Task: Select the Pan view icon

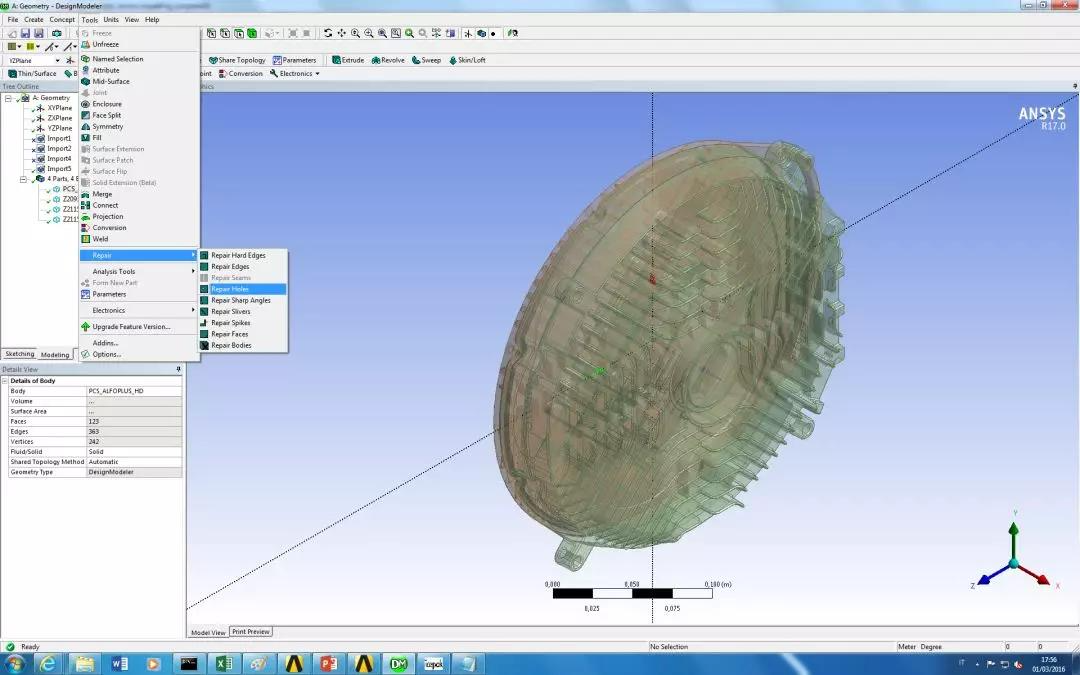Action: [342, 33]
